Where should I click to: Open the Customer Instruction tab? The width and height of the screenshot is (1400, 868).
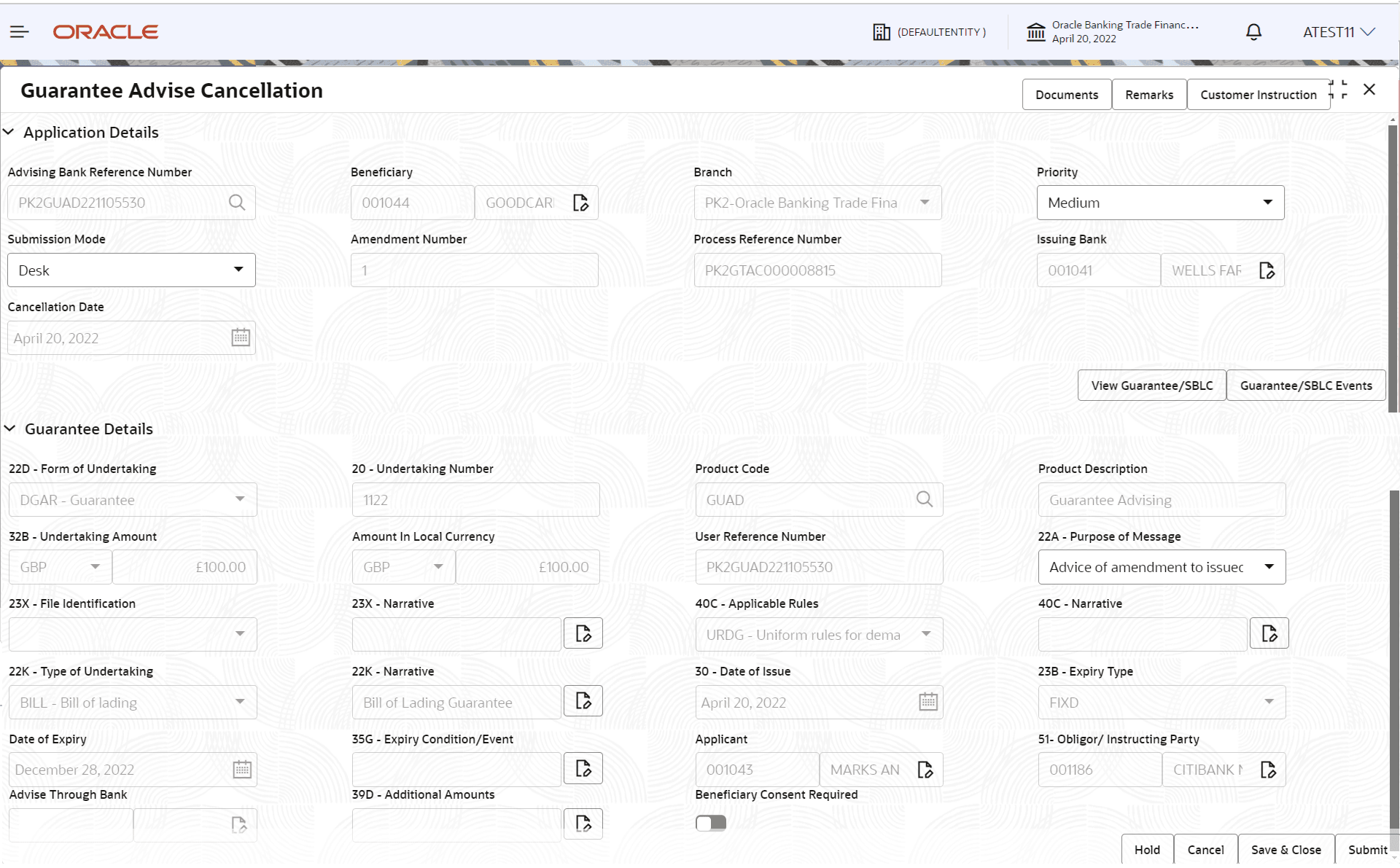pos(1258,94)
